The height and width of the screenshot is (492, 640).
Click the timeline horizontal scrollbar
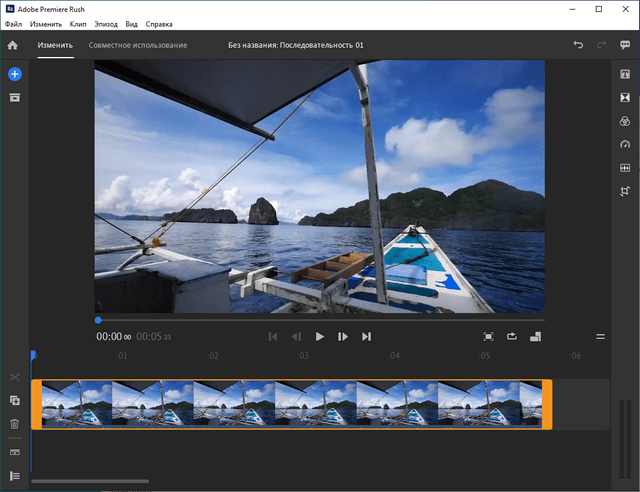(90, 482)
